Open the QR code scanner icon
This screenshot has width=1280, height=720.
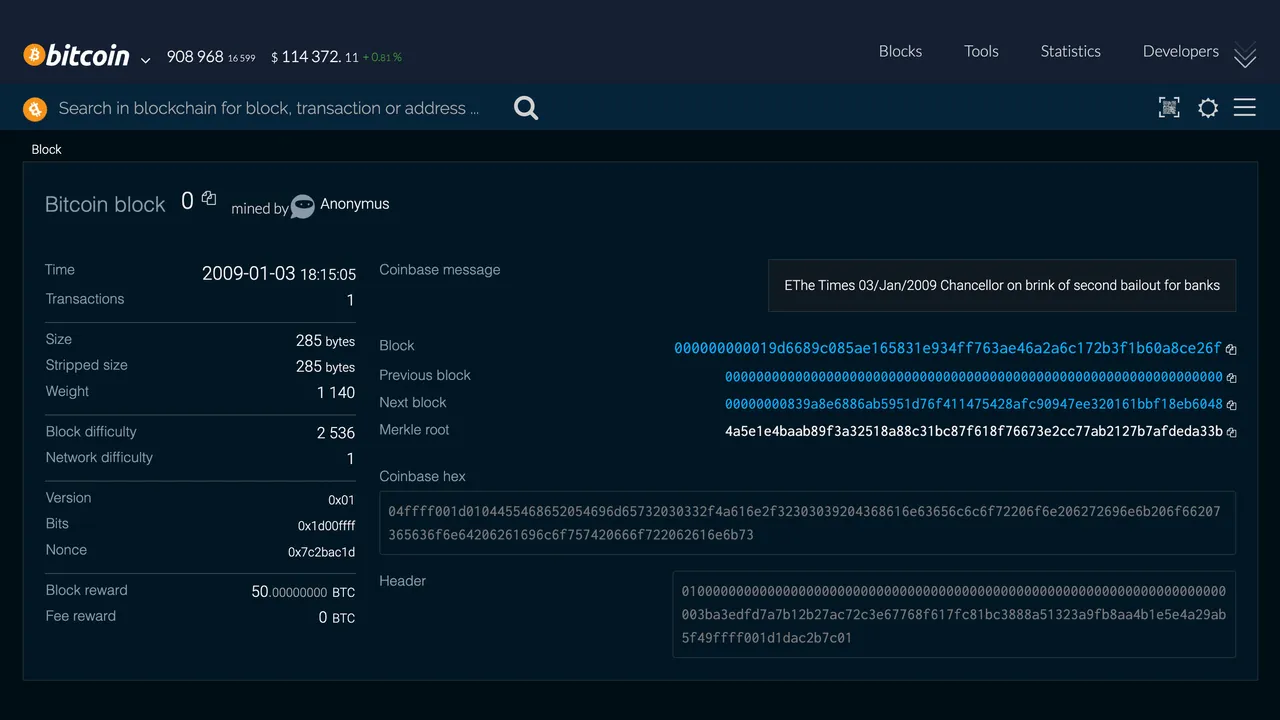point(1169,108)
